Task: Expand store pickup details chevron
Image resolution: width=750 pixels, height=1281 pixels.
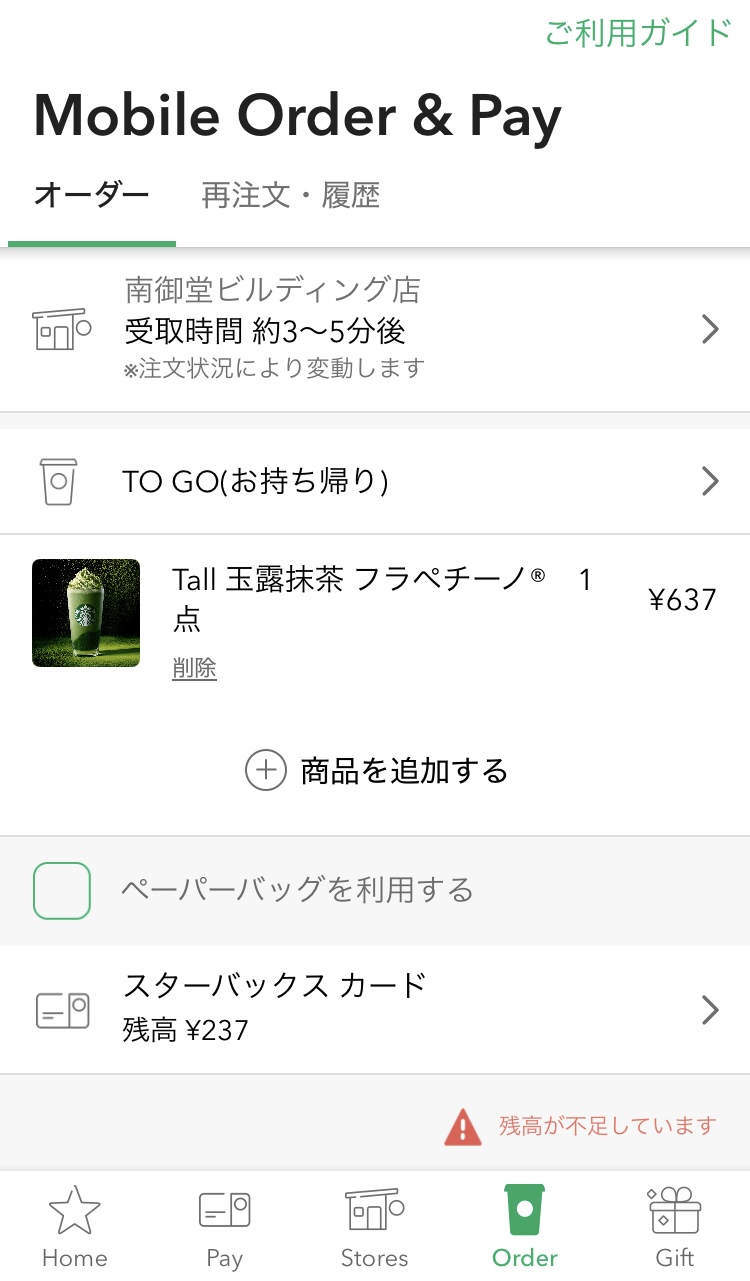Action: point(710,329)
